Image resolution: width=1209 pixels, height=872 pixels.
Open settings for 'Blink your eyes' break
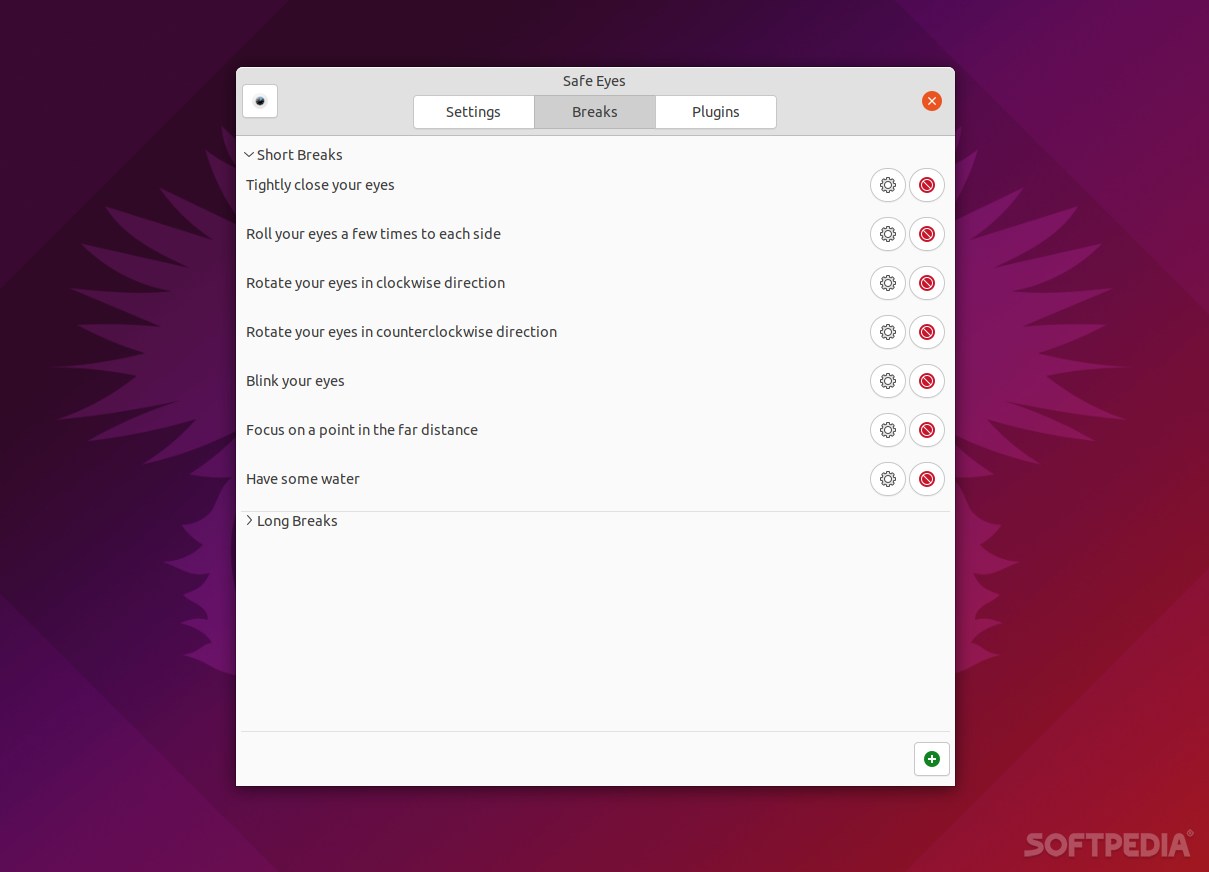[887, 381]
